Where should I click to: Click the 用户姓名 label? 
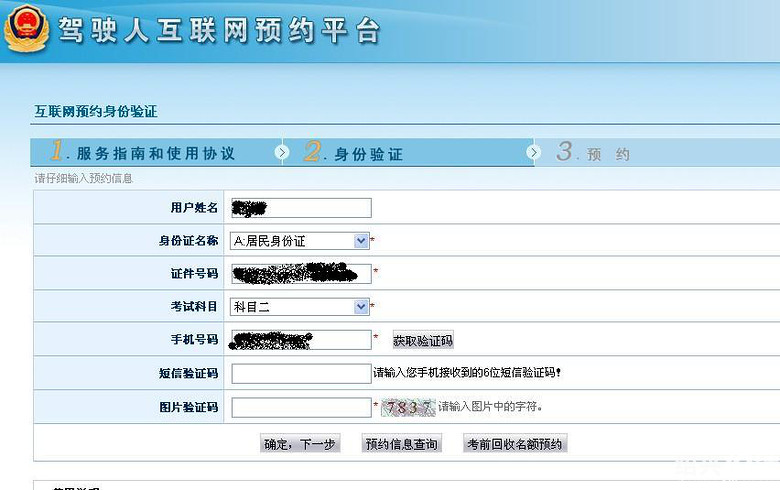click(194, 207)
